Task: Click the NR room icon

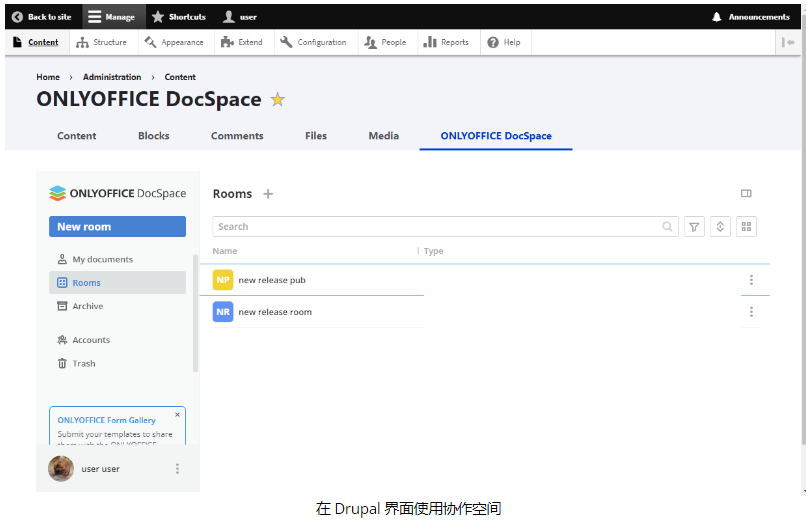Action: (223, 312)
